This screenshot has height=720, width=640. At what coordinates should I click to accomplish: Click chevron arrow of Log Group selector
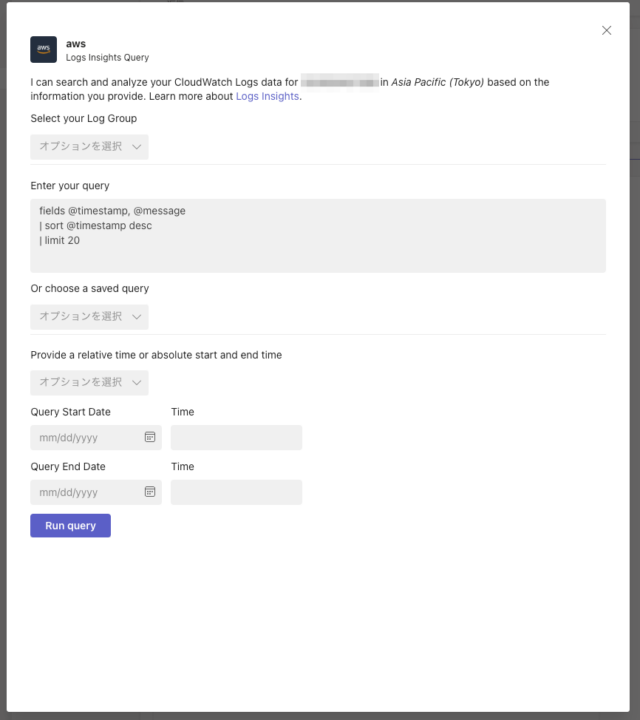point(136,147)
